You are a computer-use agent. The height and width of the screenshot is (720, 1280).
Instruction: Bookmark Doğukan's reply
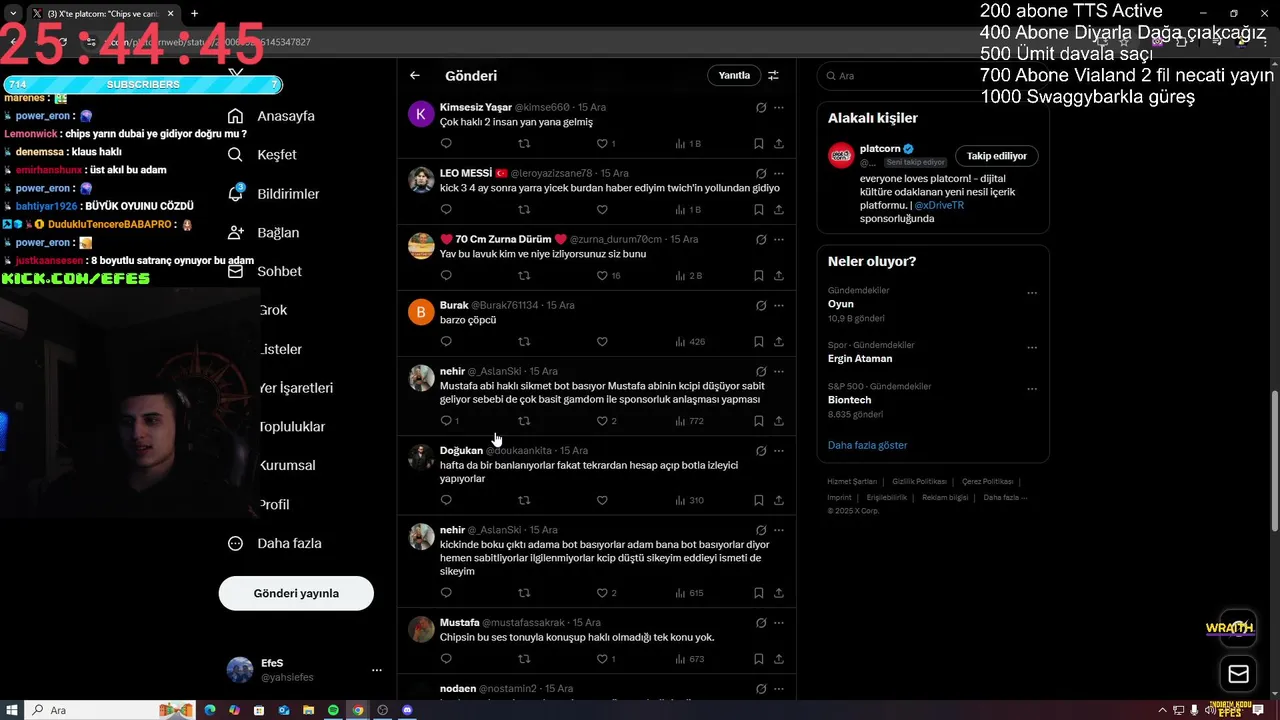tap(759, 501)
